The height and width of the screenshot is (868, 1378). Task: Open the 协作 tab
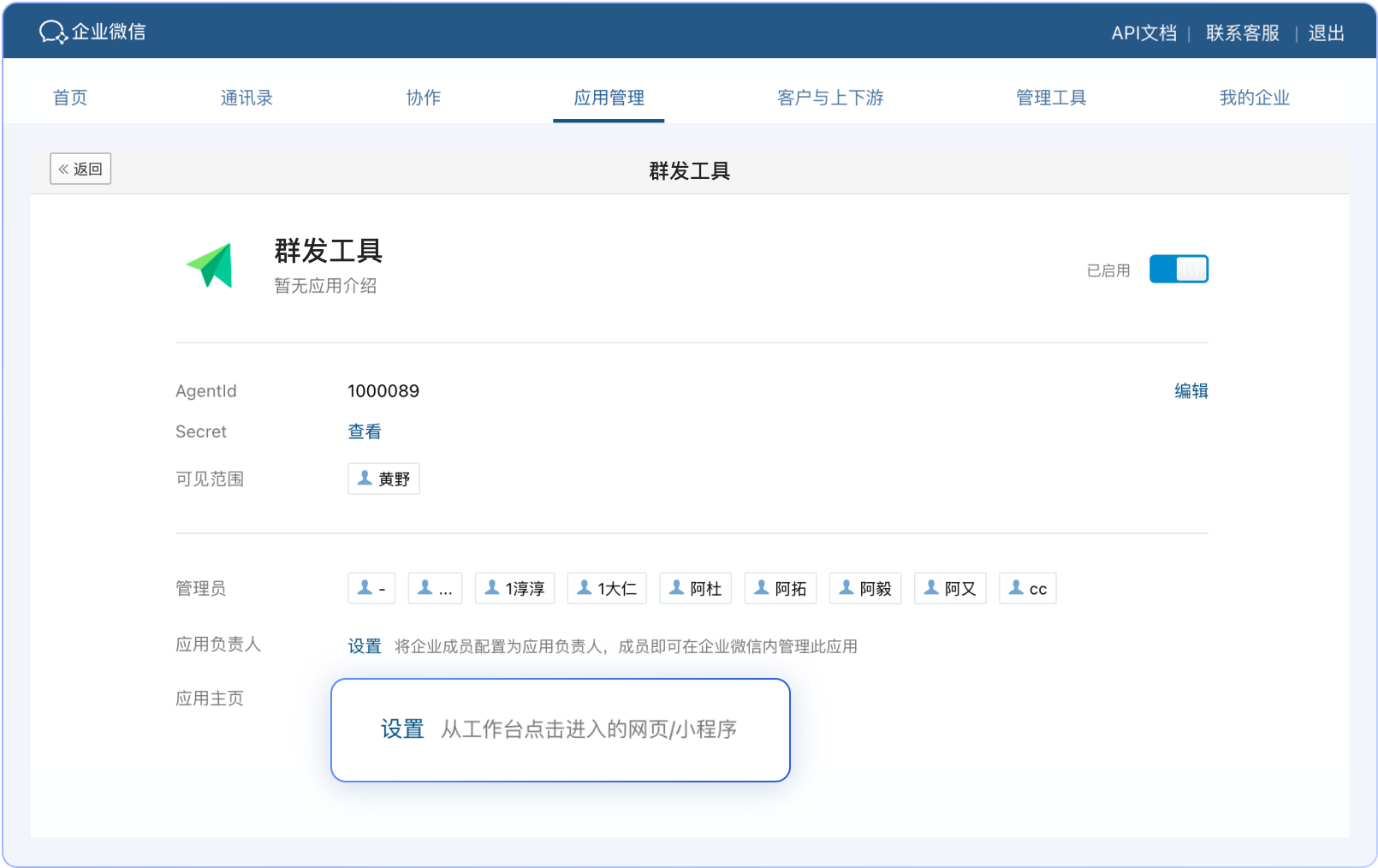424,98
